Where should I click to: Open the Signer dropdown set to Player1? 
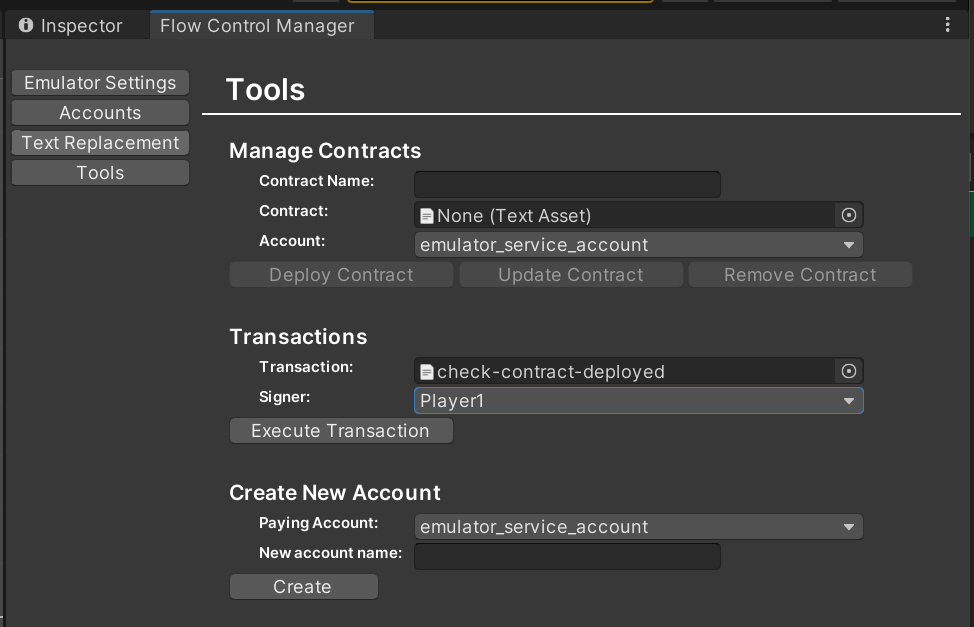[x=638, y=400]
